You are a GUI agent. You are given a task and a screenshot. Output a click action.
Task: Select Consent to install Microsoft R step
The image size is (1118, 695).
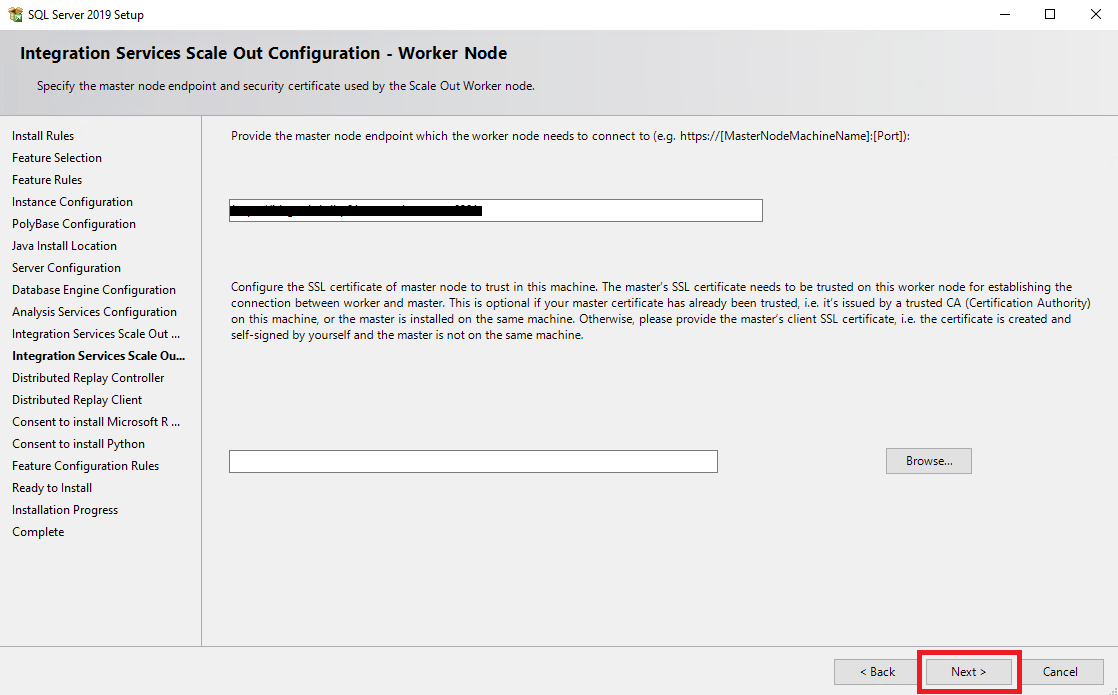pos(96,422)
